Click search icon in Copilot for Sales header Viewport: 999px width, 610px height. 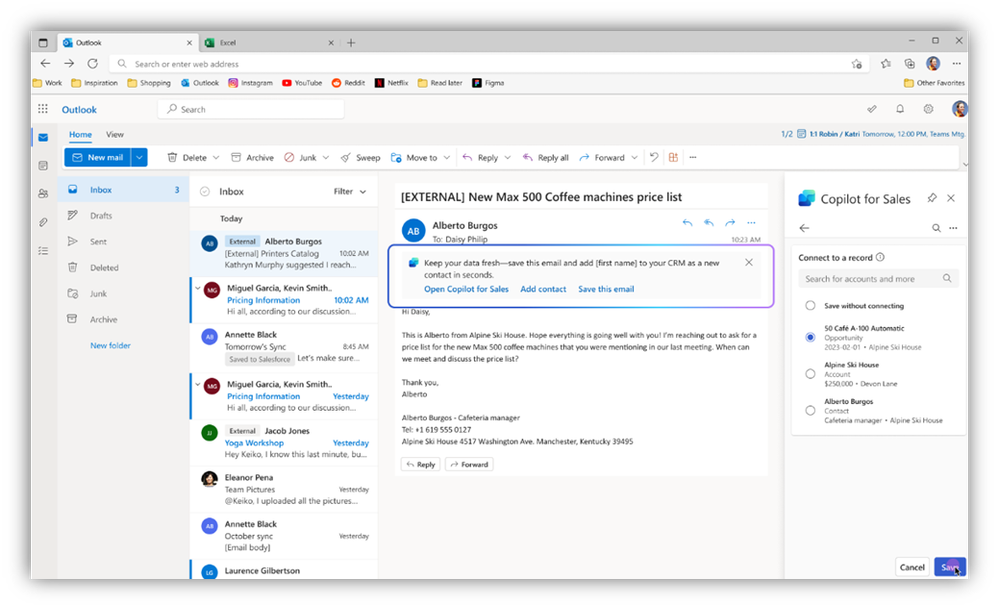(x=937, y=228)
